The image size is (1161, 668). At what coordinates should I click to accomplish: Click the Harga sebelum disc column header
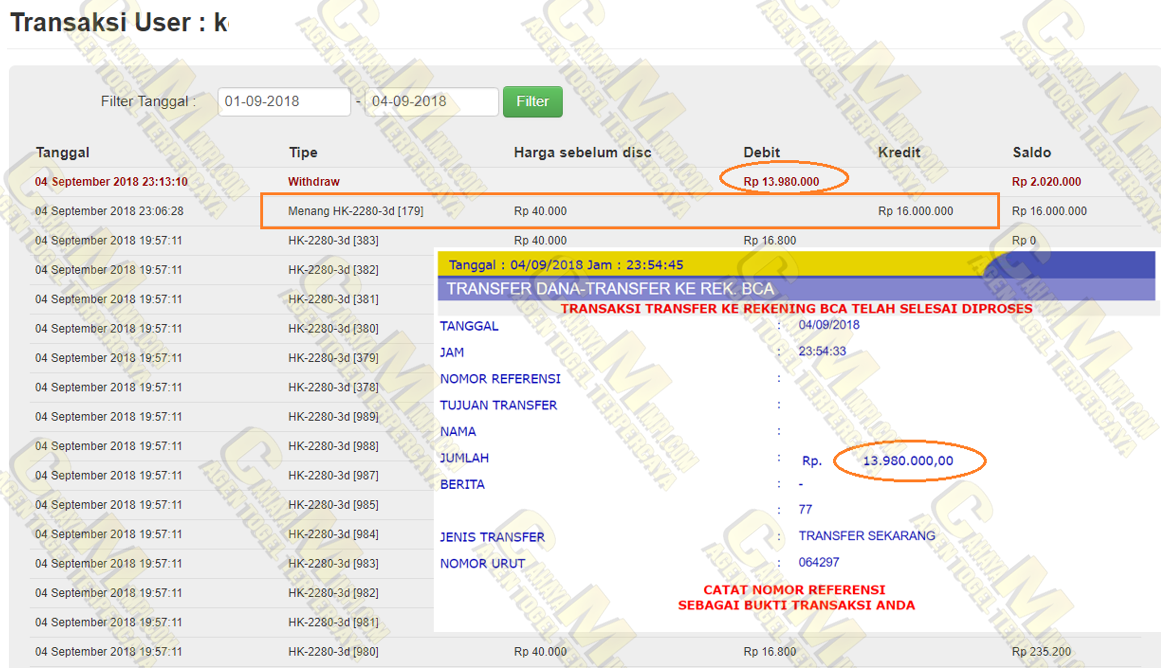pyautogui.click(x=582, y=152)
